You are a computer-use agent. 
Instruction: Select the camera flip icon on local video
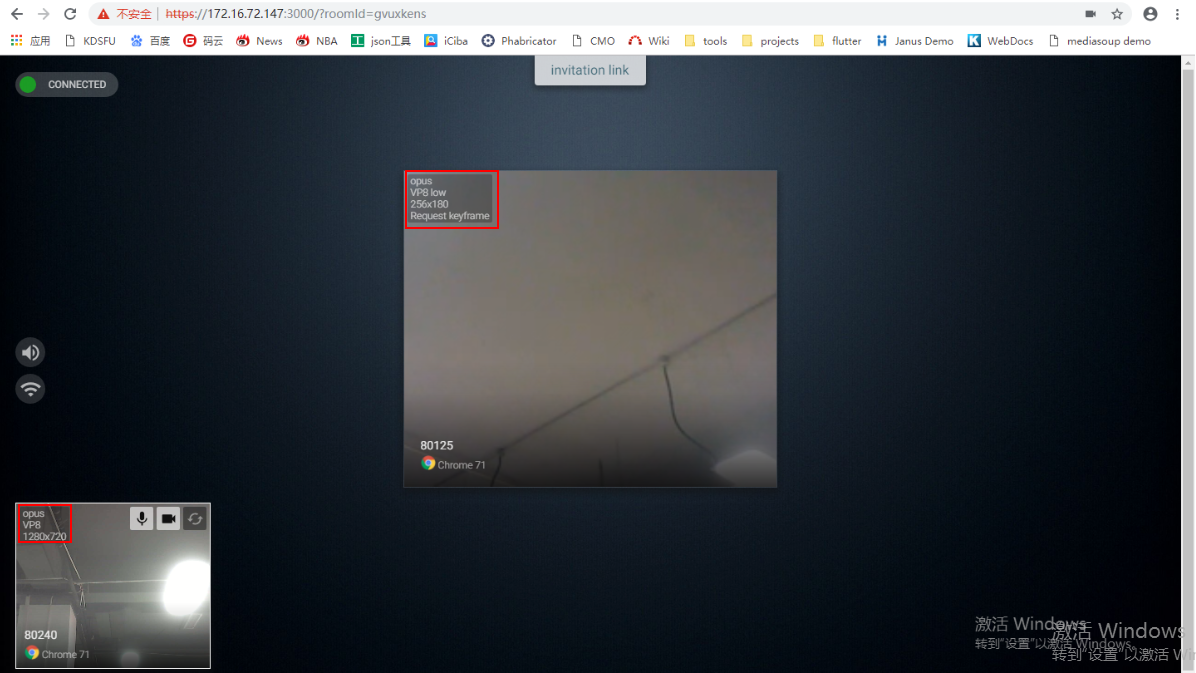(x=195, y=518)
